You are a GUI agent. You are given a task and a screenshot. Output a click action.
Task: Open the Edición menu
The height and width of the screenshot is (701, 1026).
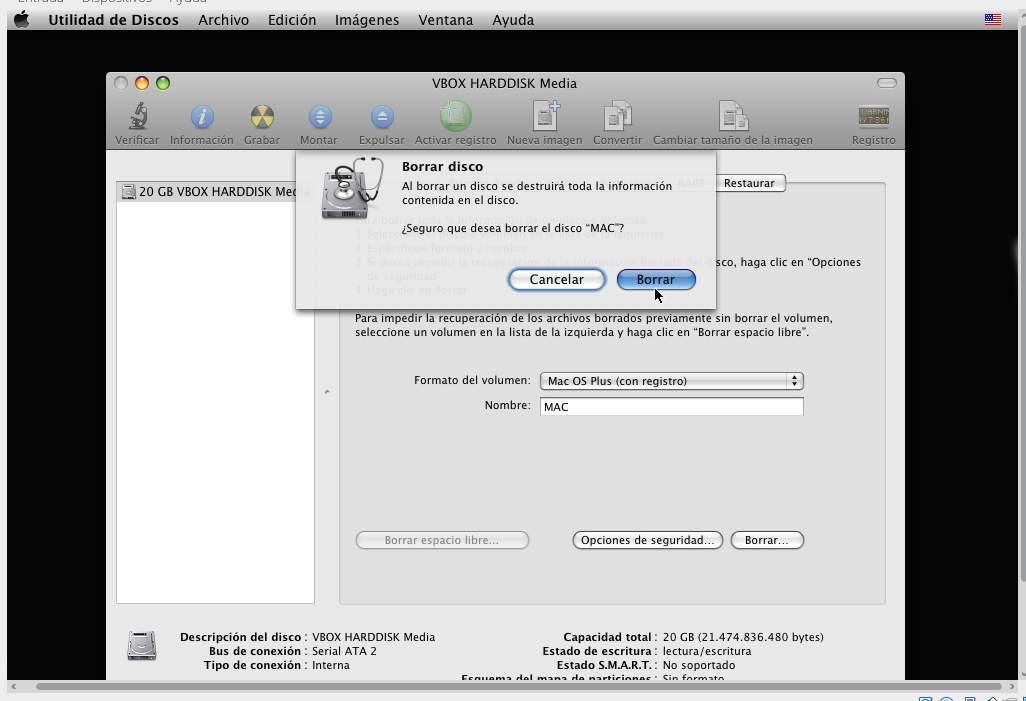tap(292, 20)
